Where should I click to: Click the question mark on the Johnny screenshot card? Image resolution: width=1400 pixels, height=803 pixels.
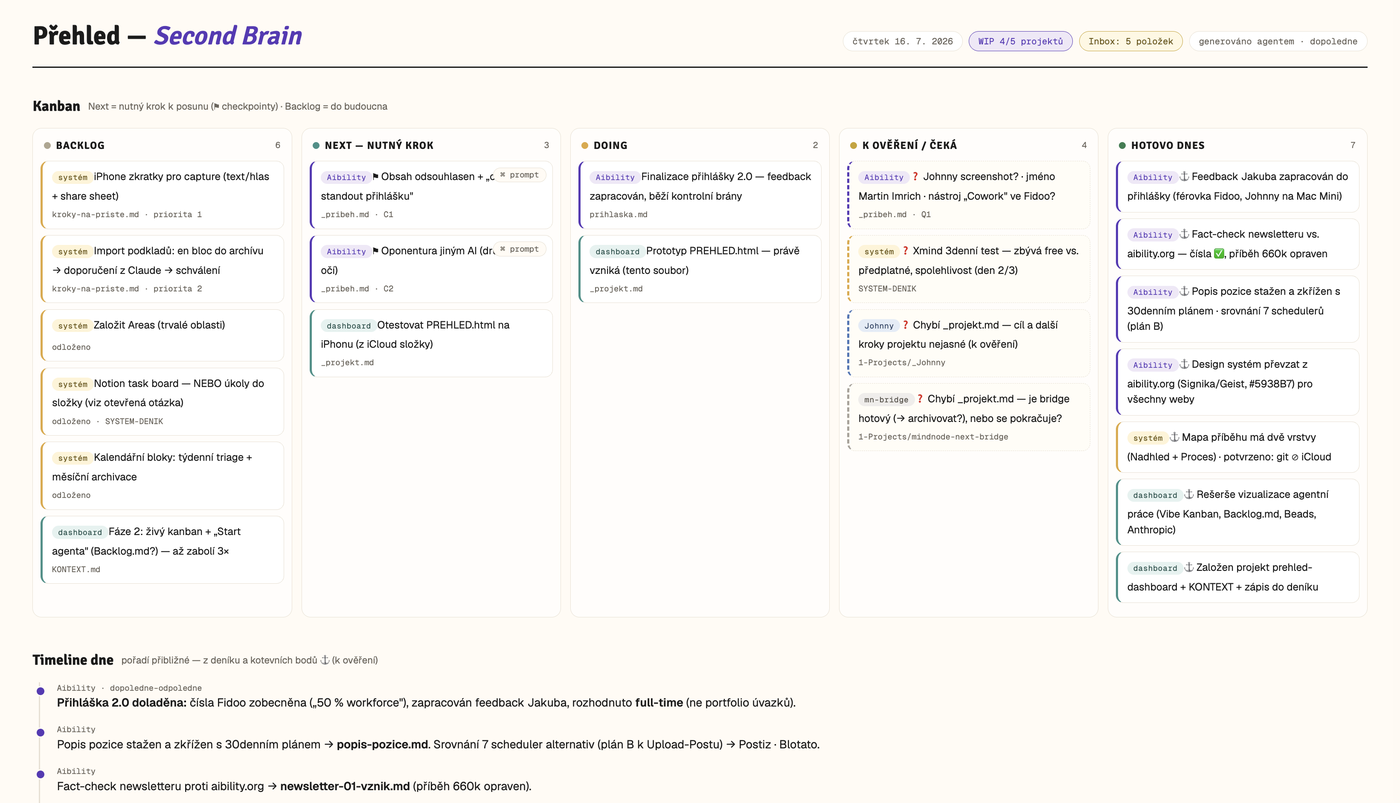[x=915, y=177]
